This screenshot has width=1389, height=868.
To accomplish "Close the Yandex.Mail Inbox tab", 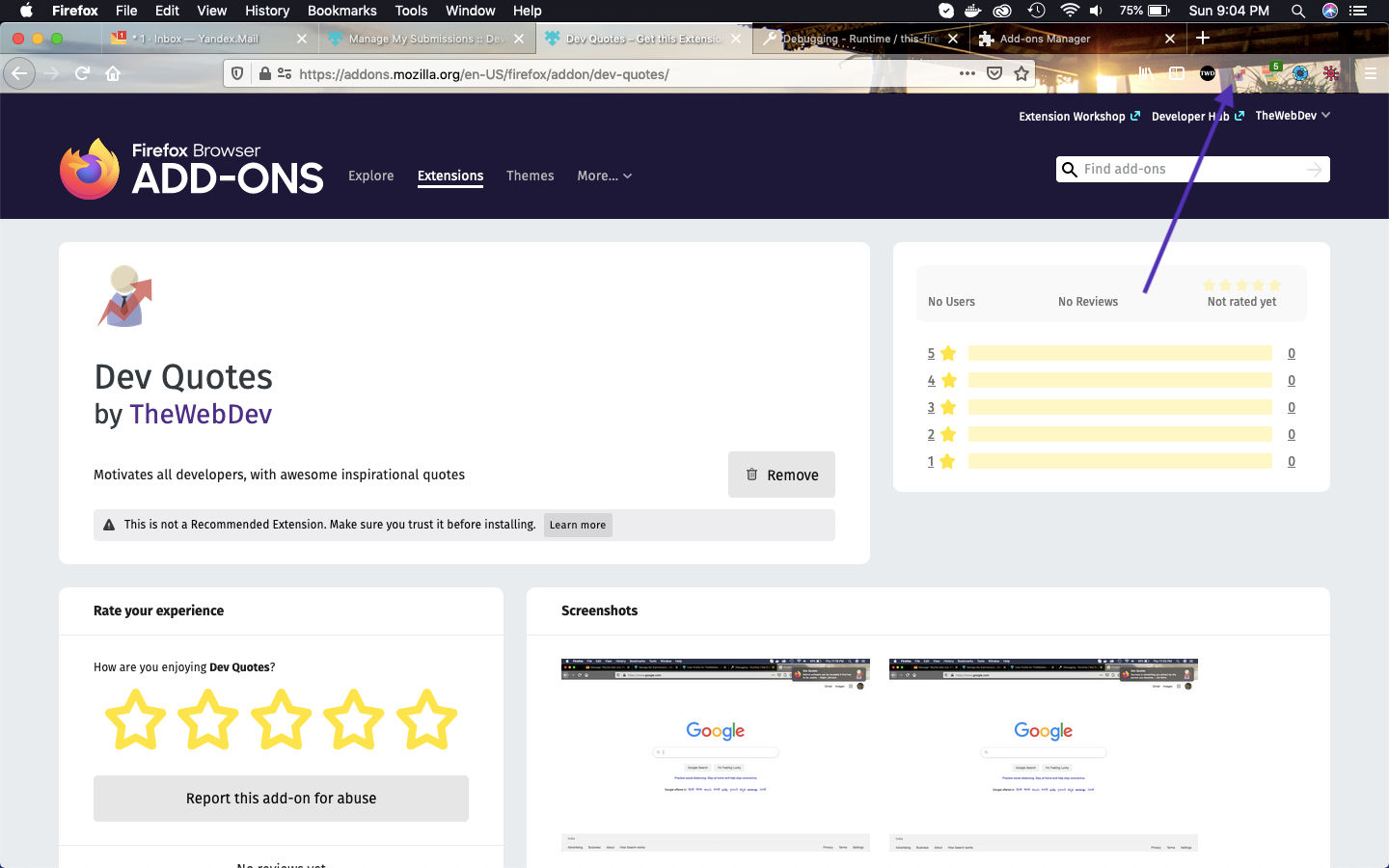I will click(x=302, y=39).
